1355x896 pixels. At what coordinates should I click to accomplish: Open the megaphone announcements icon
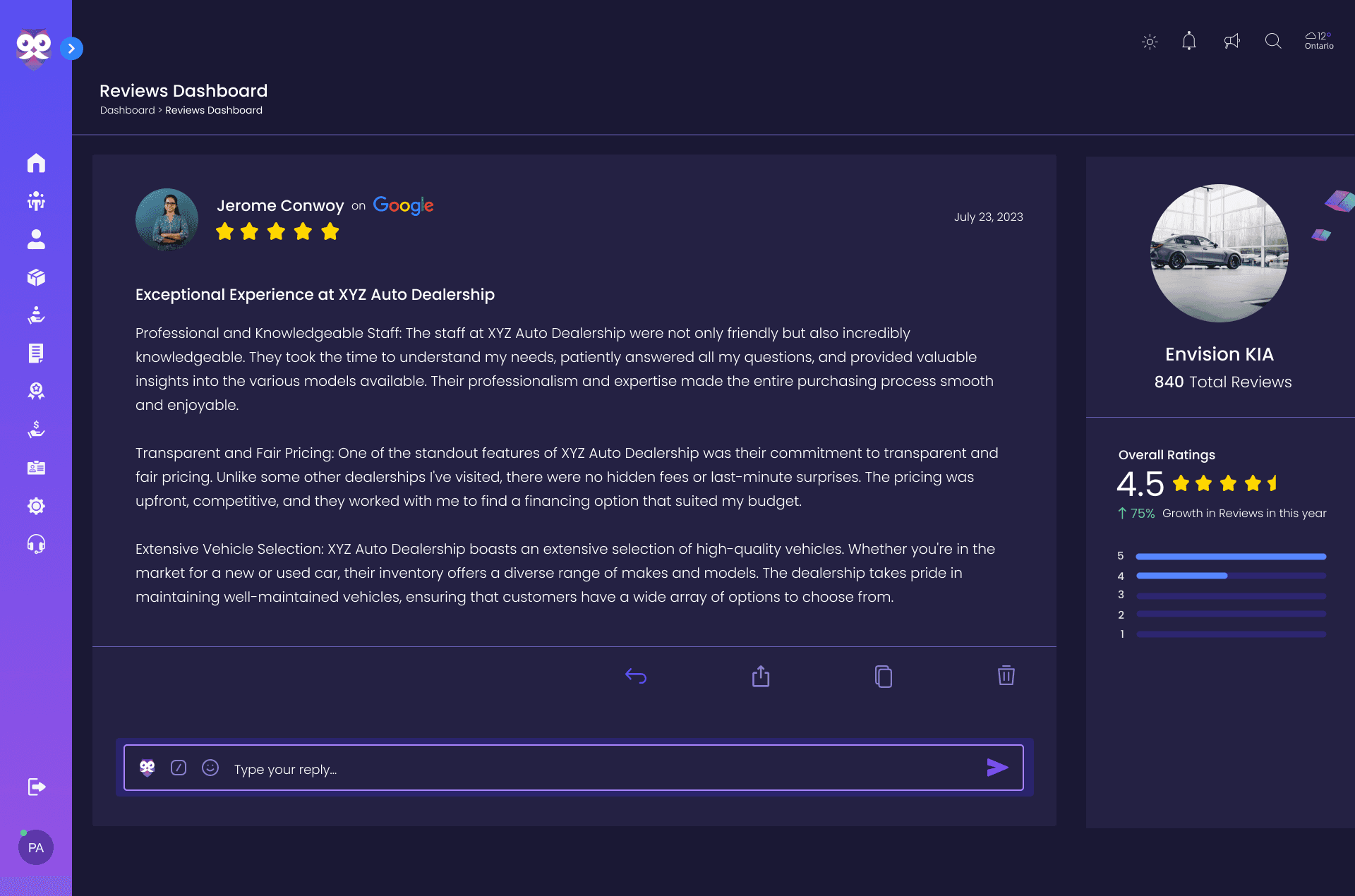1231,41
